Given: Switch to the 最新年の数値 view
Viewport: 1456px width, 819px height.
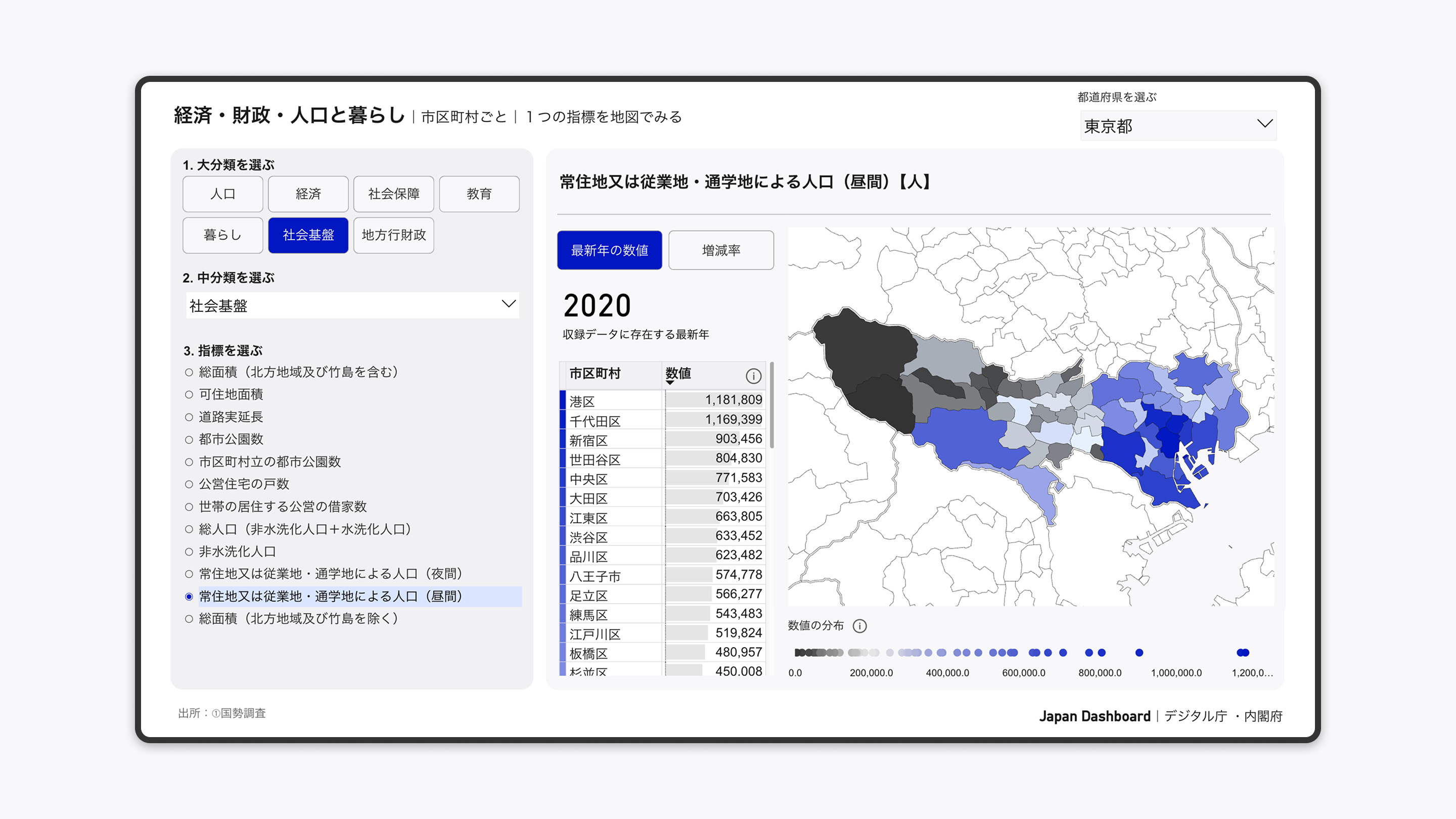Looking at the screenshot, I should coord(609,250).
